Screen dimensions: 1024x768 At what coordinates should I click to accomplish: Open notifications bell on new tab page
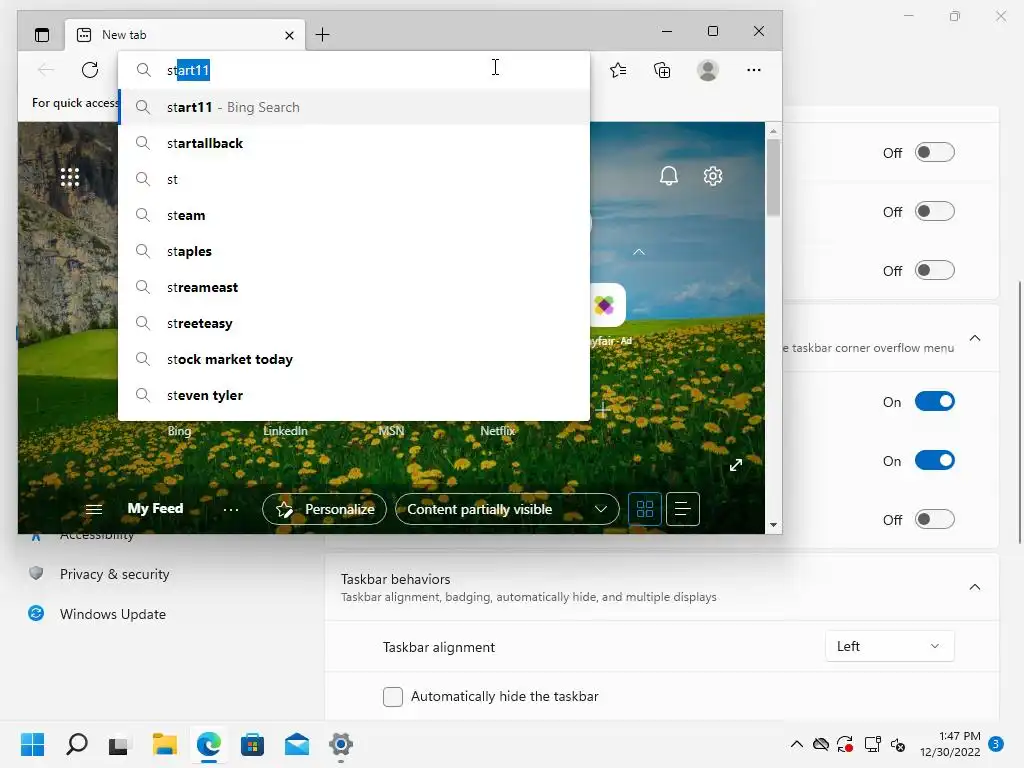coord(669,176)
